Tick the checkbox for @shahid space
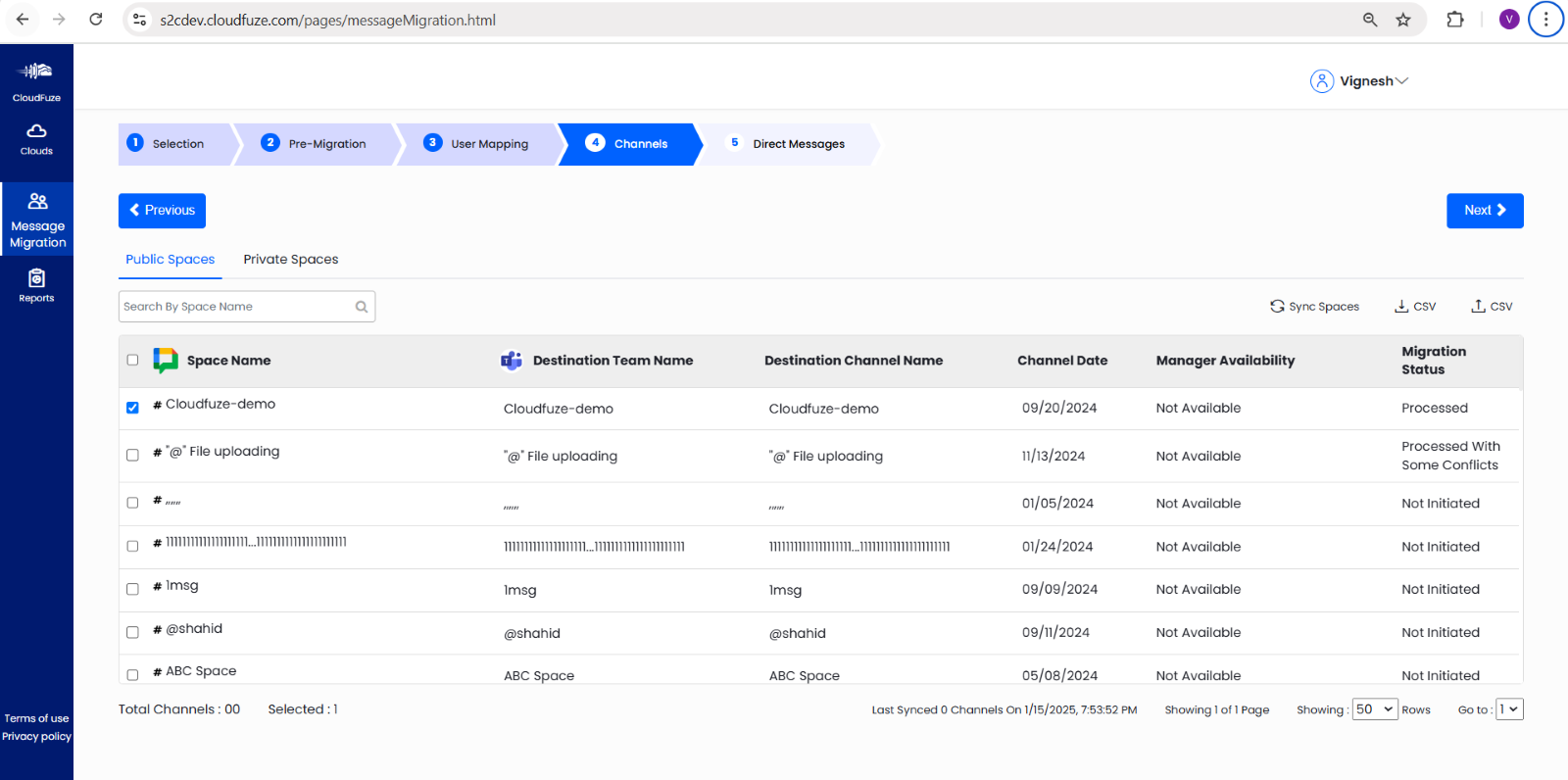This screenshot has width=1568, height=780. (x=132, y=632)
